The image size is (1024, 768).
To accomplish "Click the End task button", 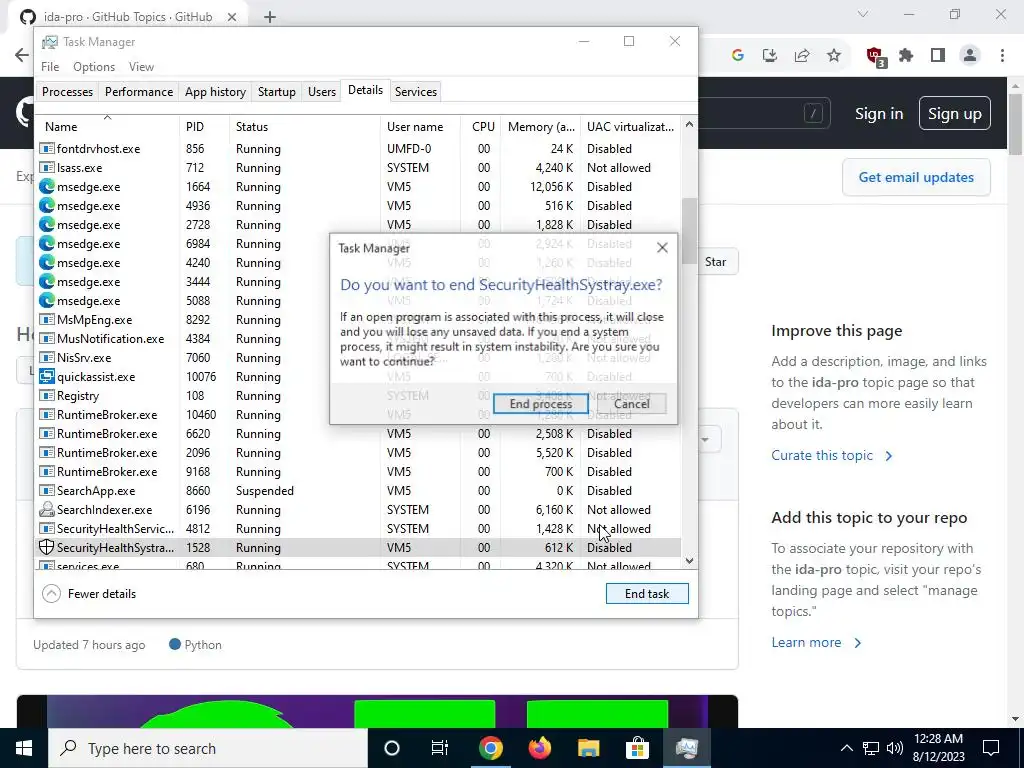I will point(647,594).
